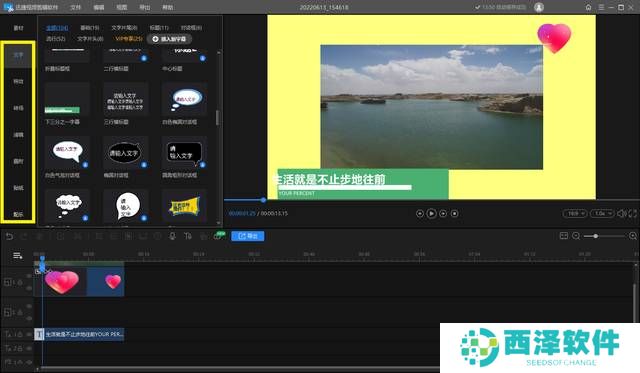Select the 文字 tab in the sidebar

pyautogui.click(x=18, y=56)
